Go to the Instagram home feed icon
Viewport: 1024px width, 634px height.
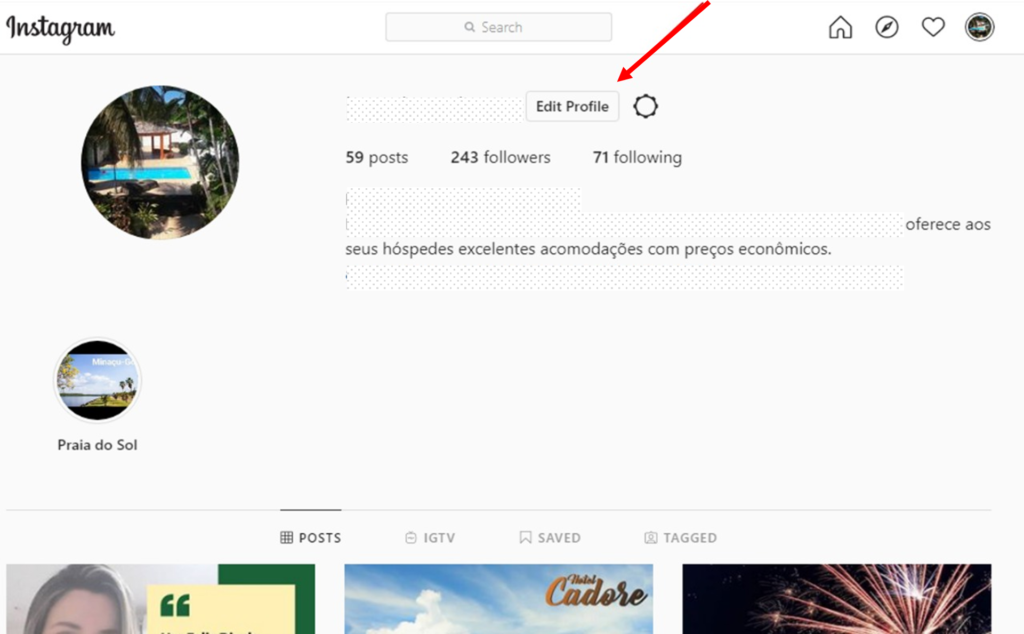point(840,27)
